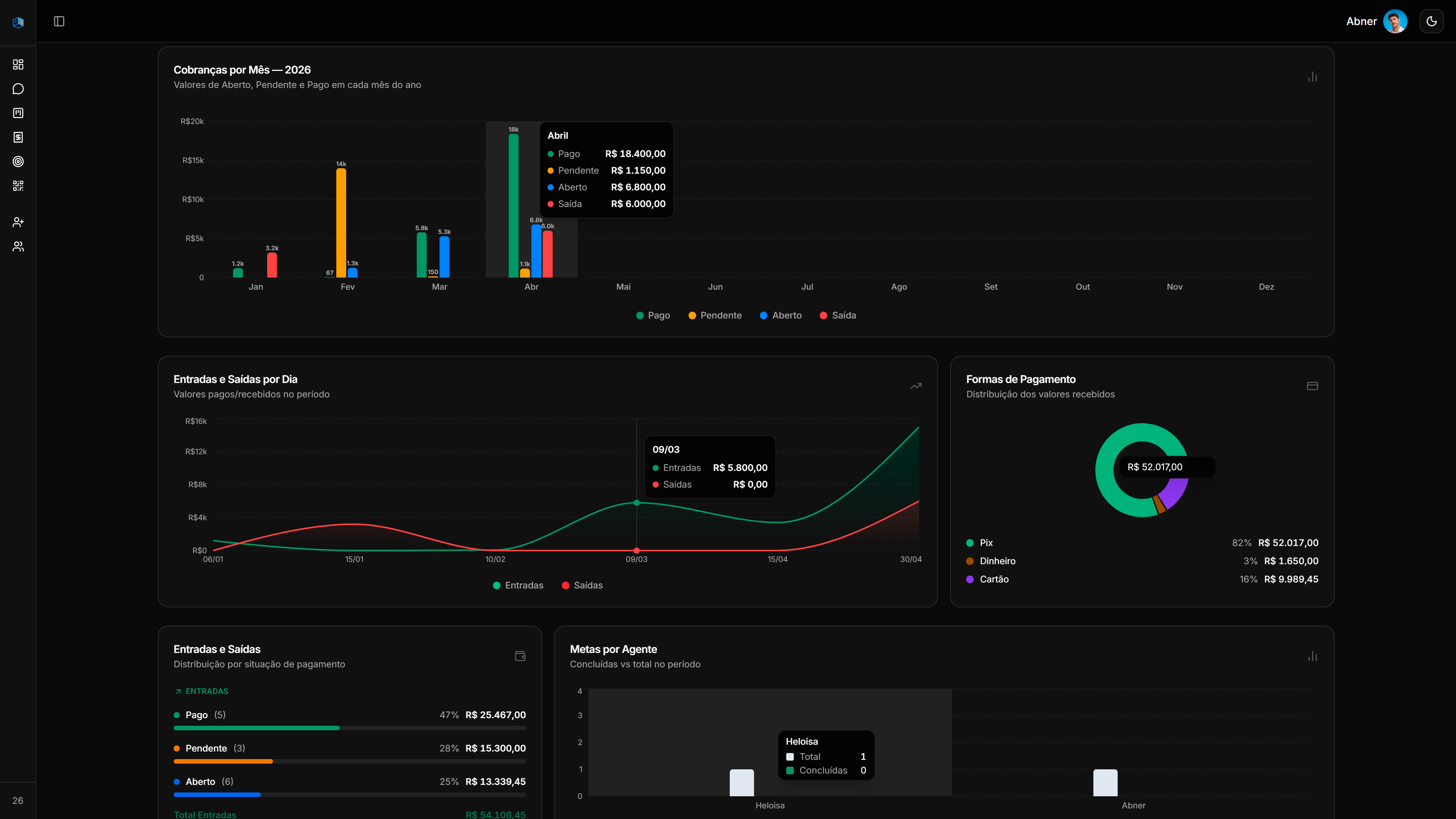Screen dimensions: 1456x819
Task: Toggle the sidebar panel icon
Action: pyautogui.click(x=59, y=22)
